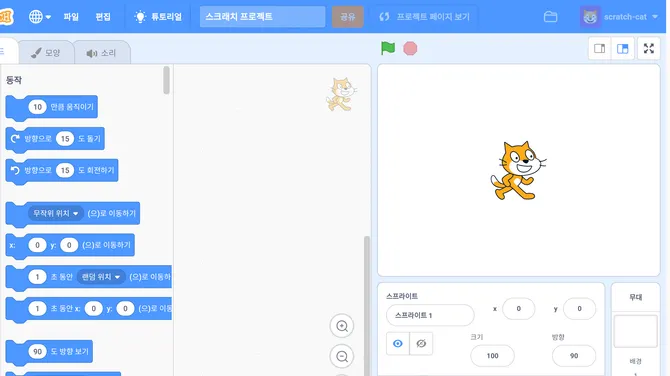Show the sprite with eye icon
Screen dimensions: 670x376
click(x=398, y=344)
